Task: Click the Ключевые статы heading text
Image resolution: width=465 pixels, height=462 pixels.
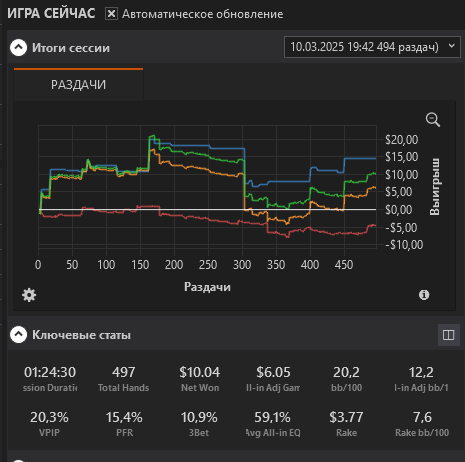Action: [81, 335]
